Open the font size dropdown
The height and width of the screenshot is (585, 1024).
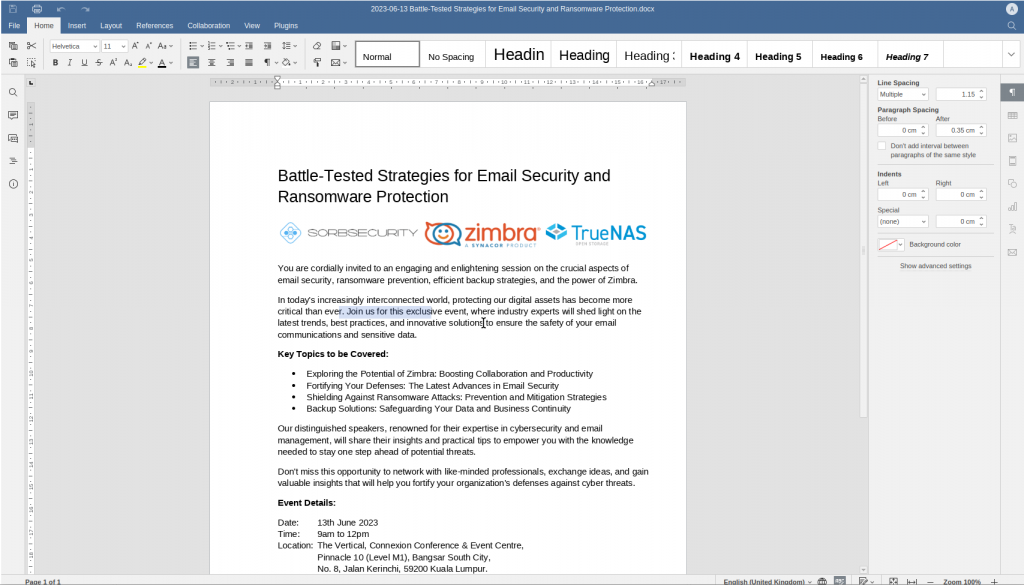(x=122, y=45)
